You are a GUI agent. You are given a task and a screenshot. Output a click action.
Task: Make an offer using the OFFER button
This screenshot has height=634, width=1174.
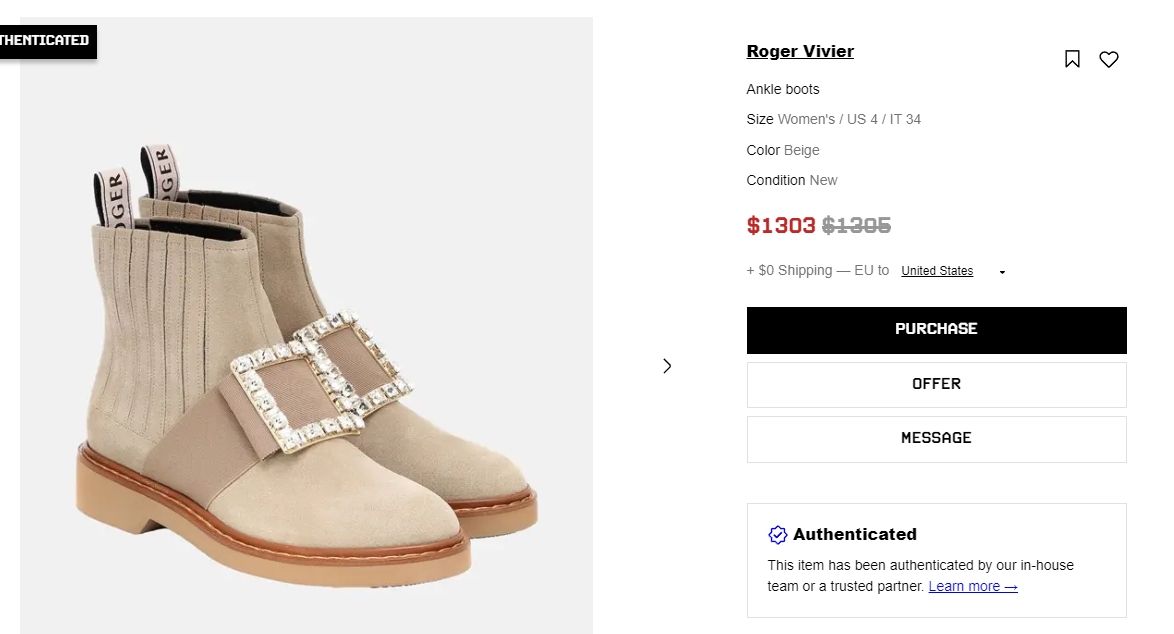point(936,384)
